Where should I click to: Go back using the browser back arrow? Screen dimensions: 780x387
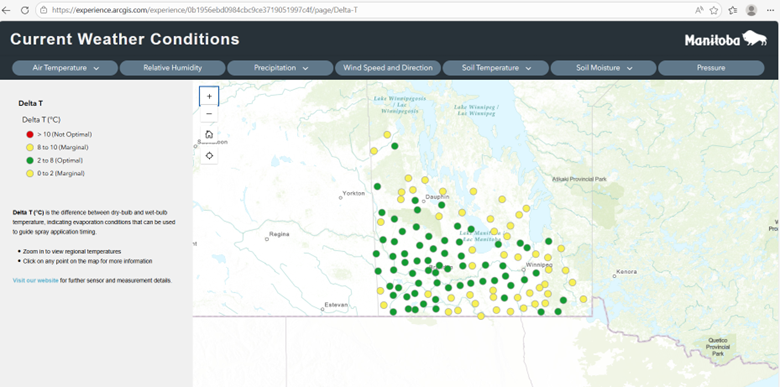tap(6, 10)
